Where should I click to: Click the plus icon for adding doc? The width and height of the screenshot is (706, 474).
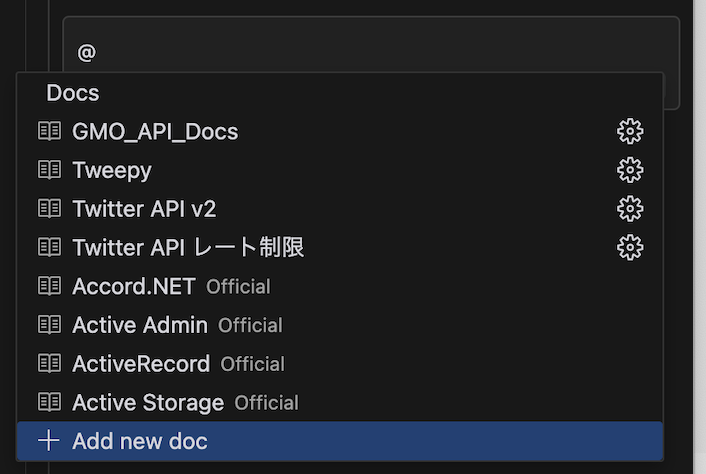(49, 441)
